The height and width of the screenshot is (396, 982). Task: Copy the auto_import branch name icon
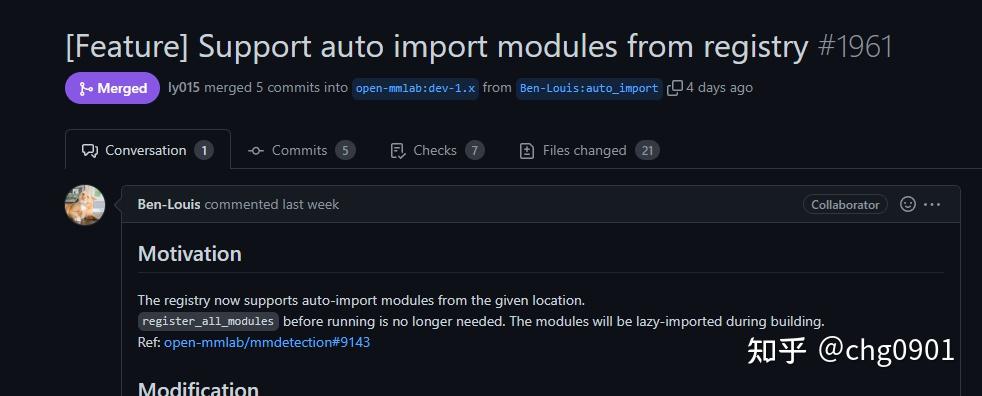point(674,88)
